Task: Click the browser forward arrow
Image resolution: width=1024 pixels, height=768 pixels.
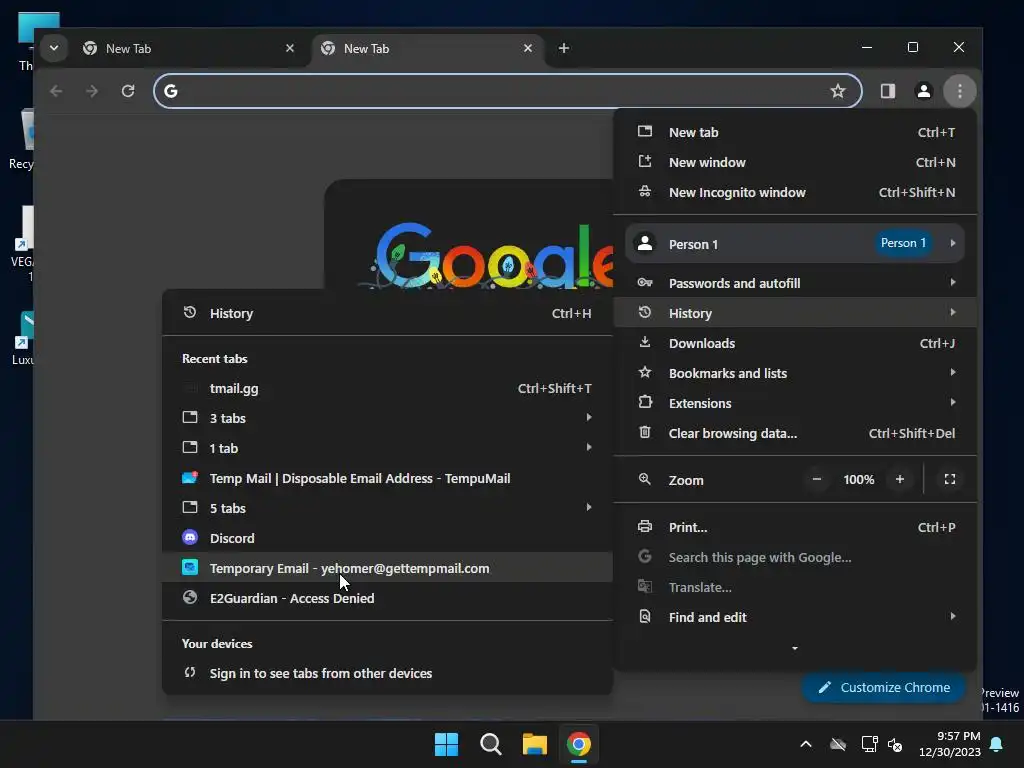Action: pyautogui.click(x=92, y=91)
